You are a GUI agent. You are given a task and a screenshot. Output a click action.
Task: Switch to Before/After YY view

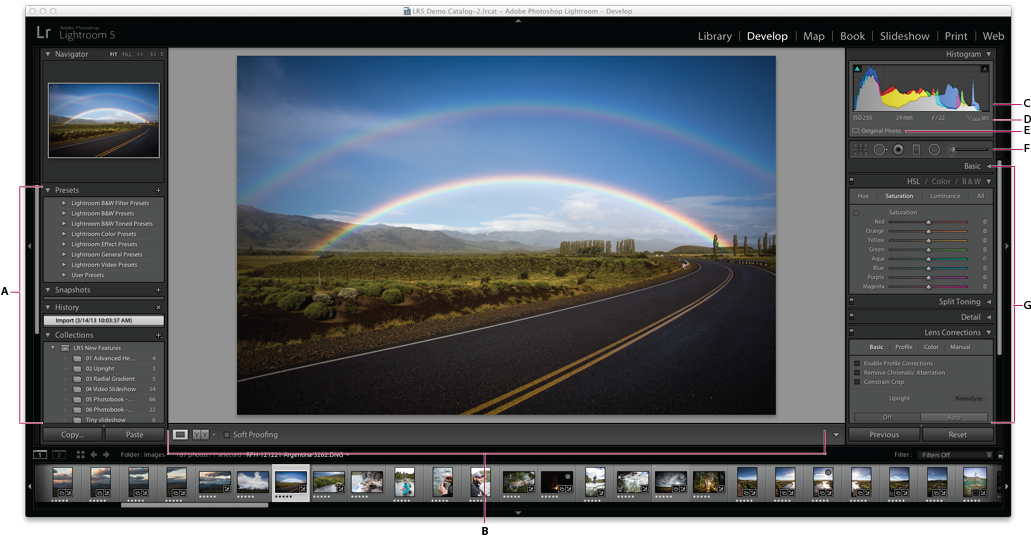[201, 435]
